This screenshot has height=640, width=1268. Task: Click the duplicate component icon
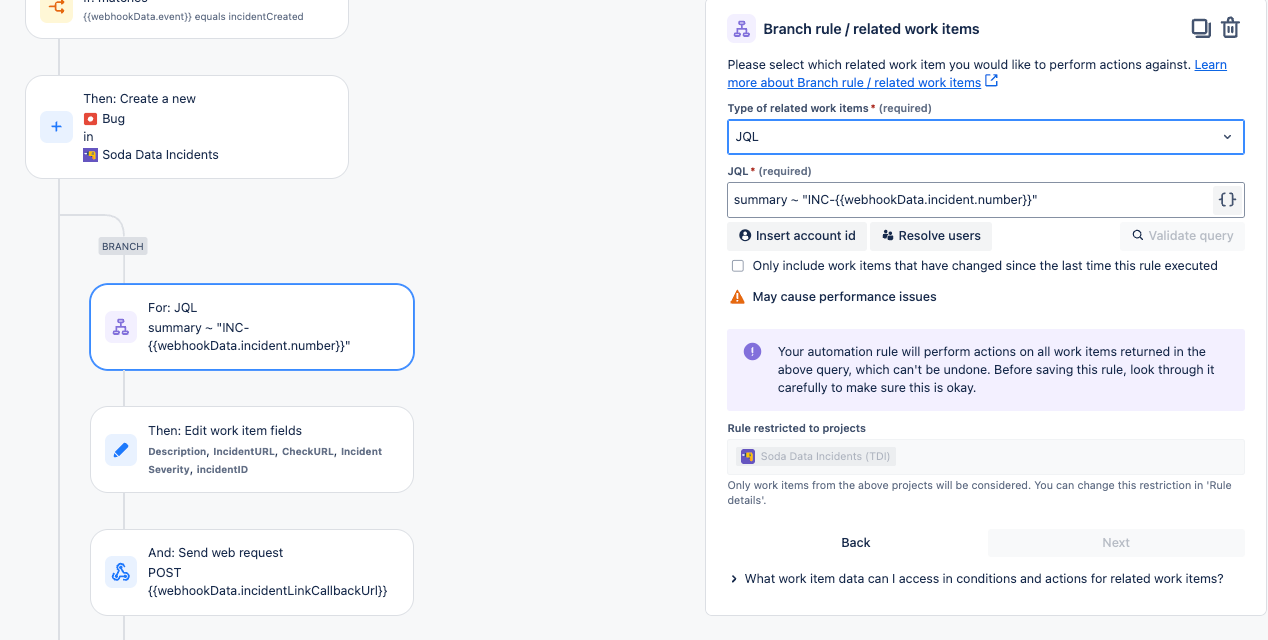pyautogui.click(x=1201, y=28)
